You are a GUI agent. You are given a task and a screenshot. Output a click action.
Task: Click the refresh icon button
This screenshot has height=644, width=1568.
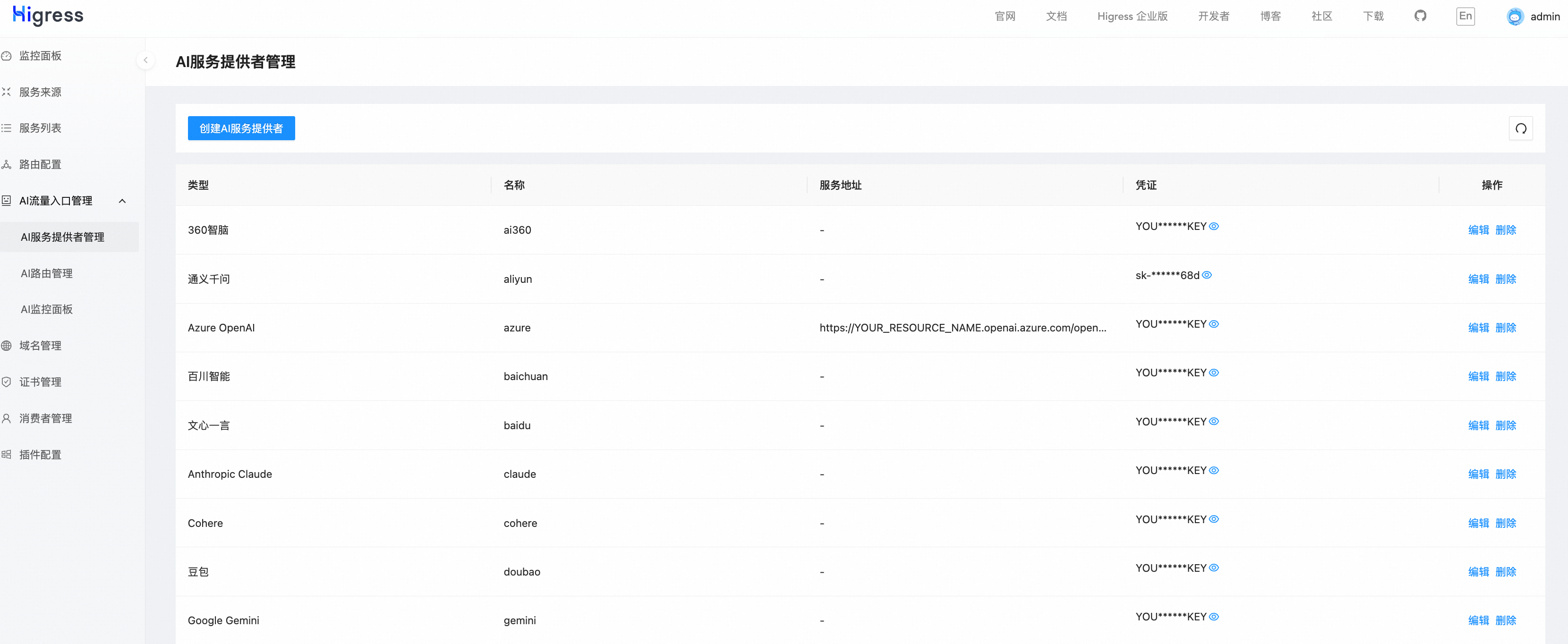coord(1520,128)
